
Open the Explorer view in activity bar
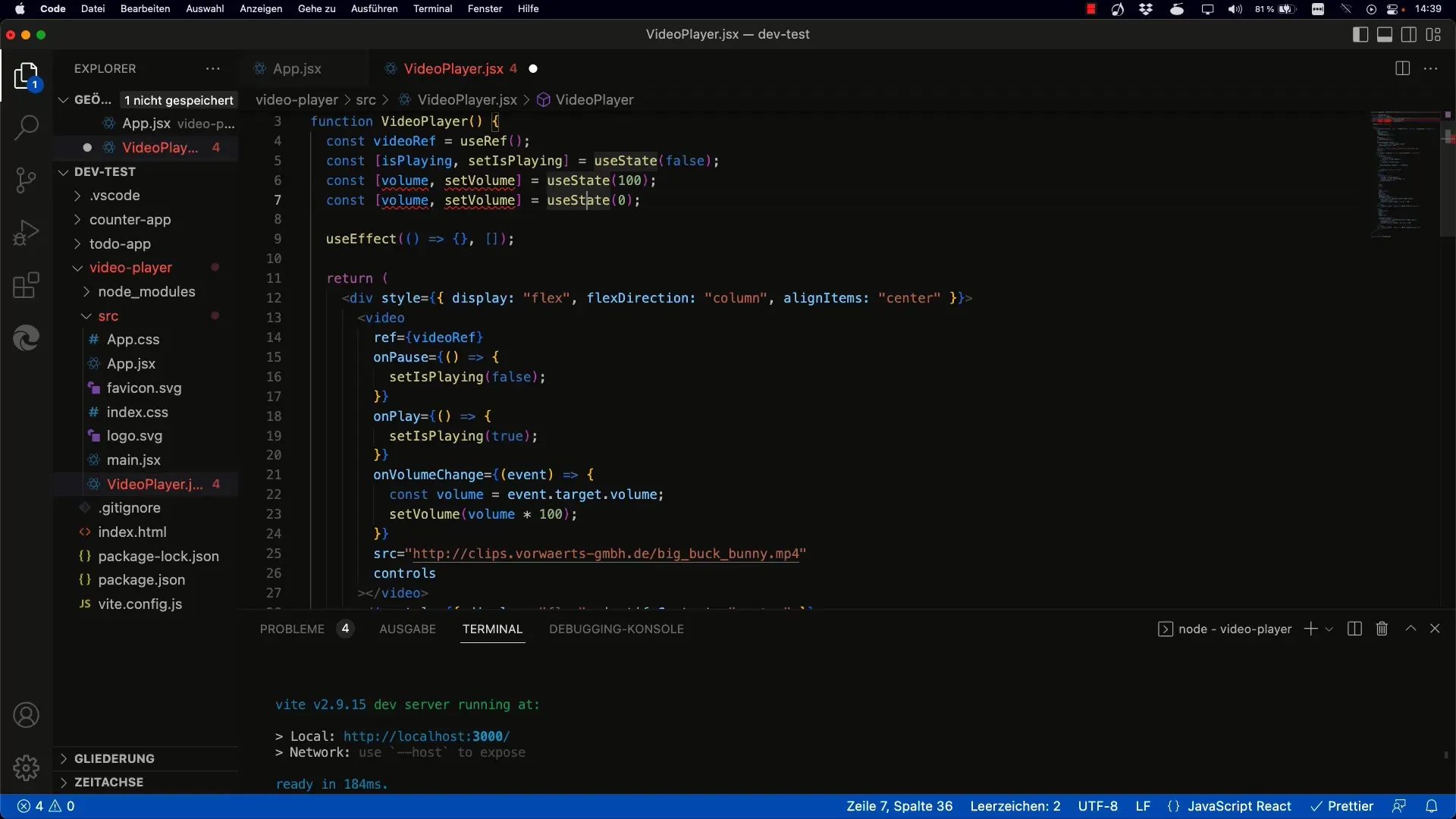click(27, 77)
